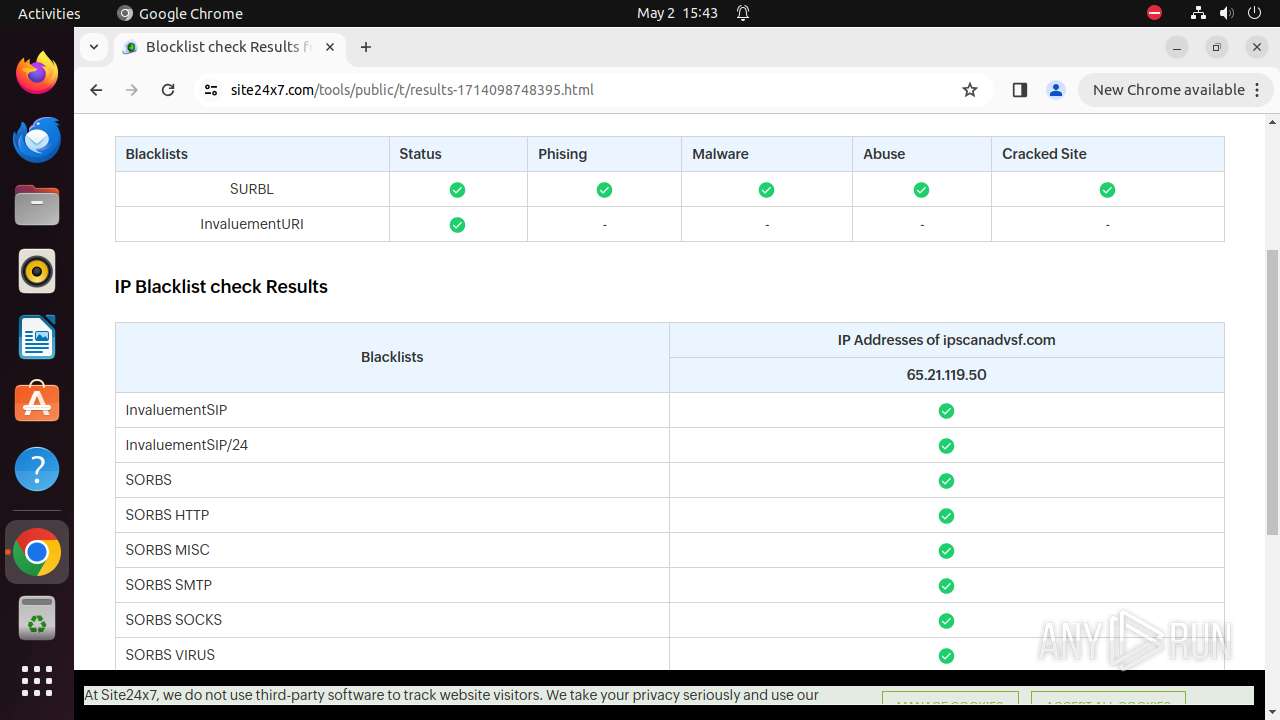Click the SORBS SMTP row label
The height and width of the screenshot is (720, 1280).
(x=168, y=585)
